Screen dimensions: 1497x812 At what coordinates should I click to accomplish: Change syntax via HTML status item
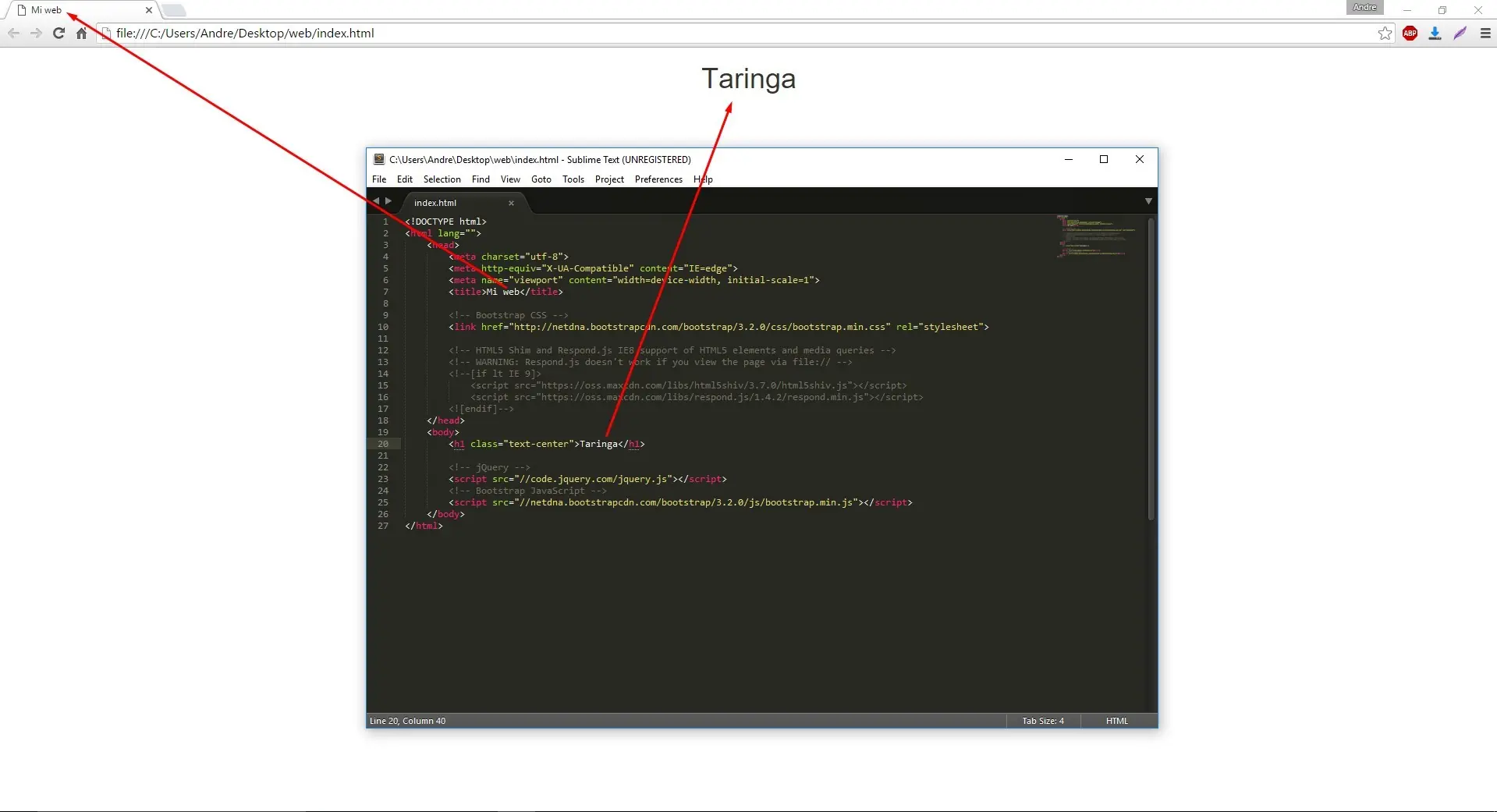(1117, 721)
